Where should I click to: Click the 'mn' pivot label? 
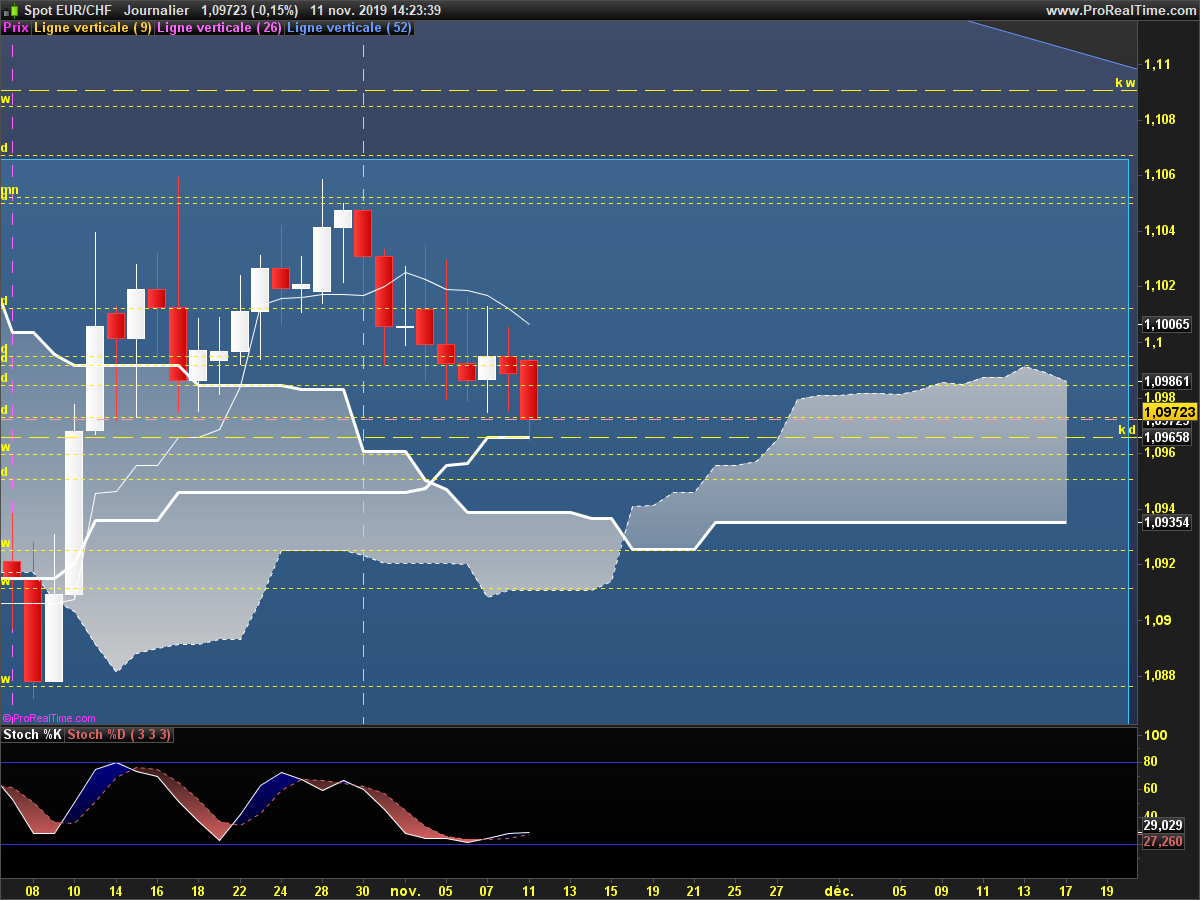click(8, 189)
